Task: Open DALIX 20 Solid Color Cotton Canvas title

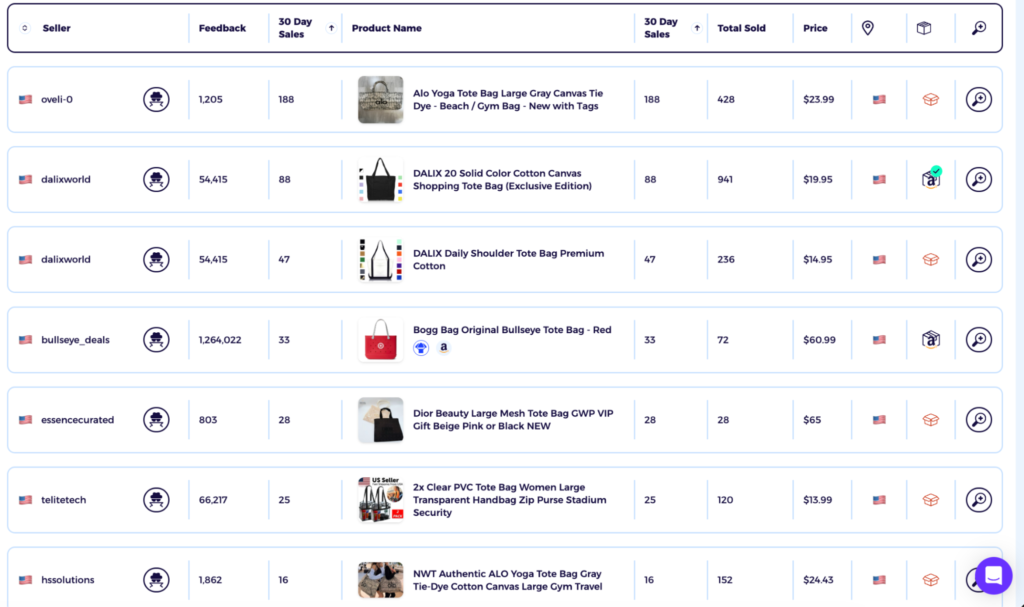Action: point(502,179)
